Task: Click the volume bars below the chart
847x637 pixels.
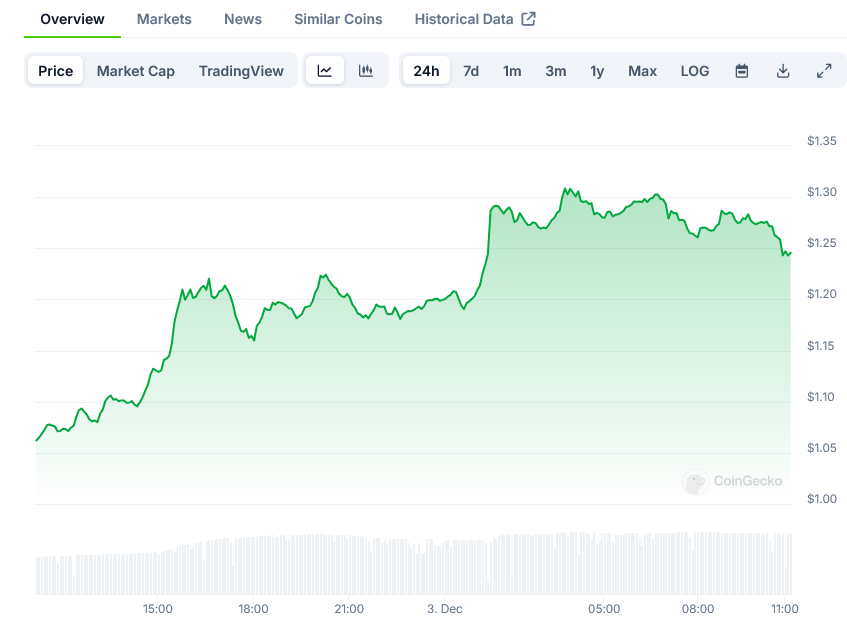Action: [400, 565]
